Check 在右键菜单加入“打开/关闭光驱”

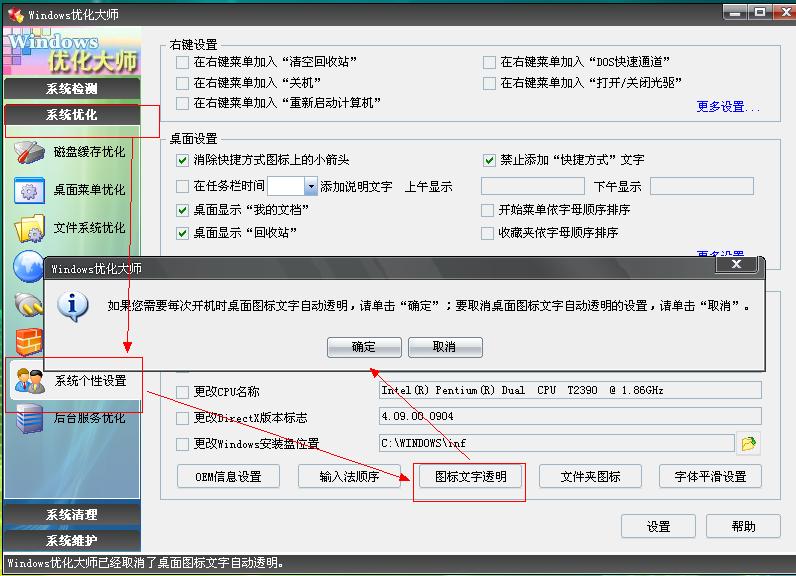pos(489,83)
